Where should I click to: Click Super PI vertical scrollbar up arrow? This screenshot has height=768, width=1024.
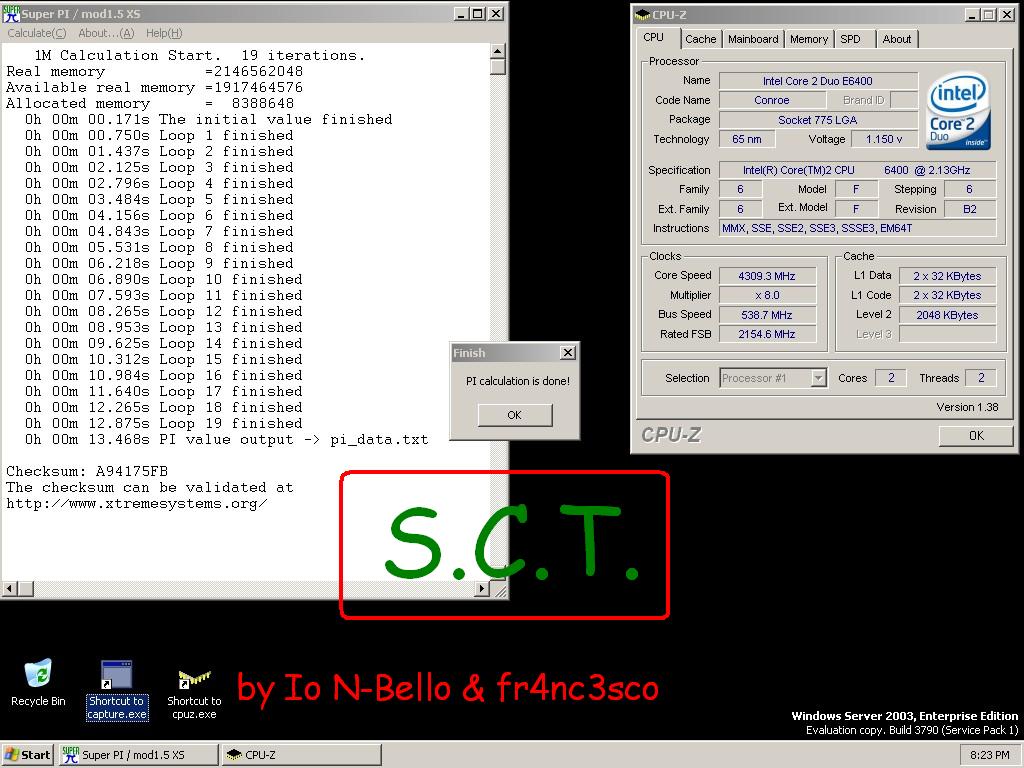point(498,52)
